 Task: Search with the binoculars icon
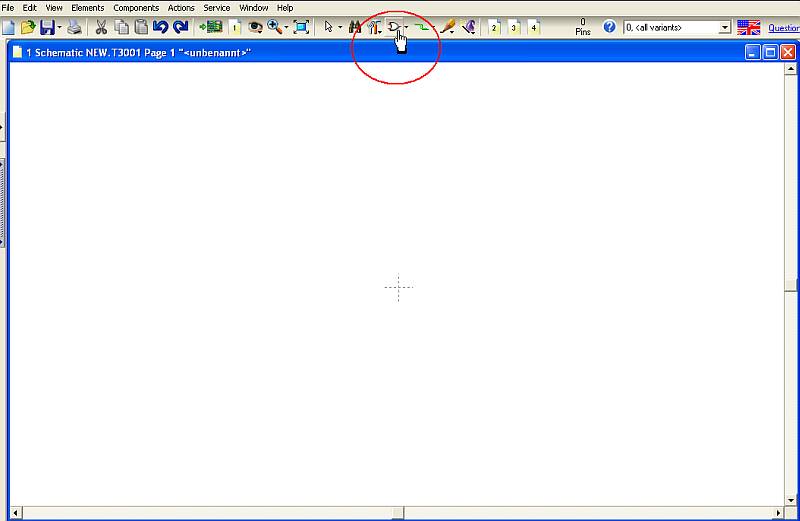pos(355,27)
